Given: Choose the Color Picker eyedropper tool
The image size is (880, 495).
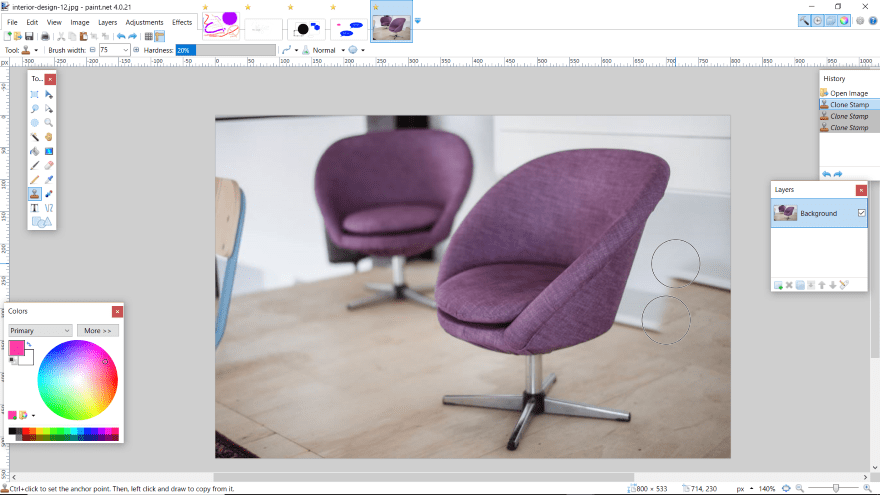Looking at the screenshot, I should (48, 179).
